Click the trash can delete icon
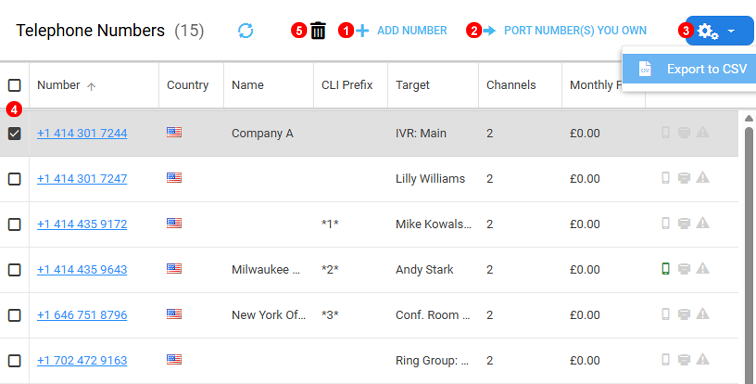Image resolution: width=756 pixels, height=384 pixels. (x=318, y=31)
